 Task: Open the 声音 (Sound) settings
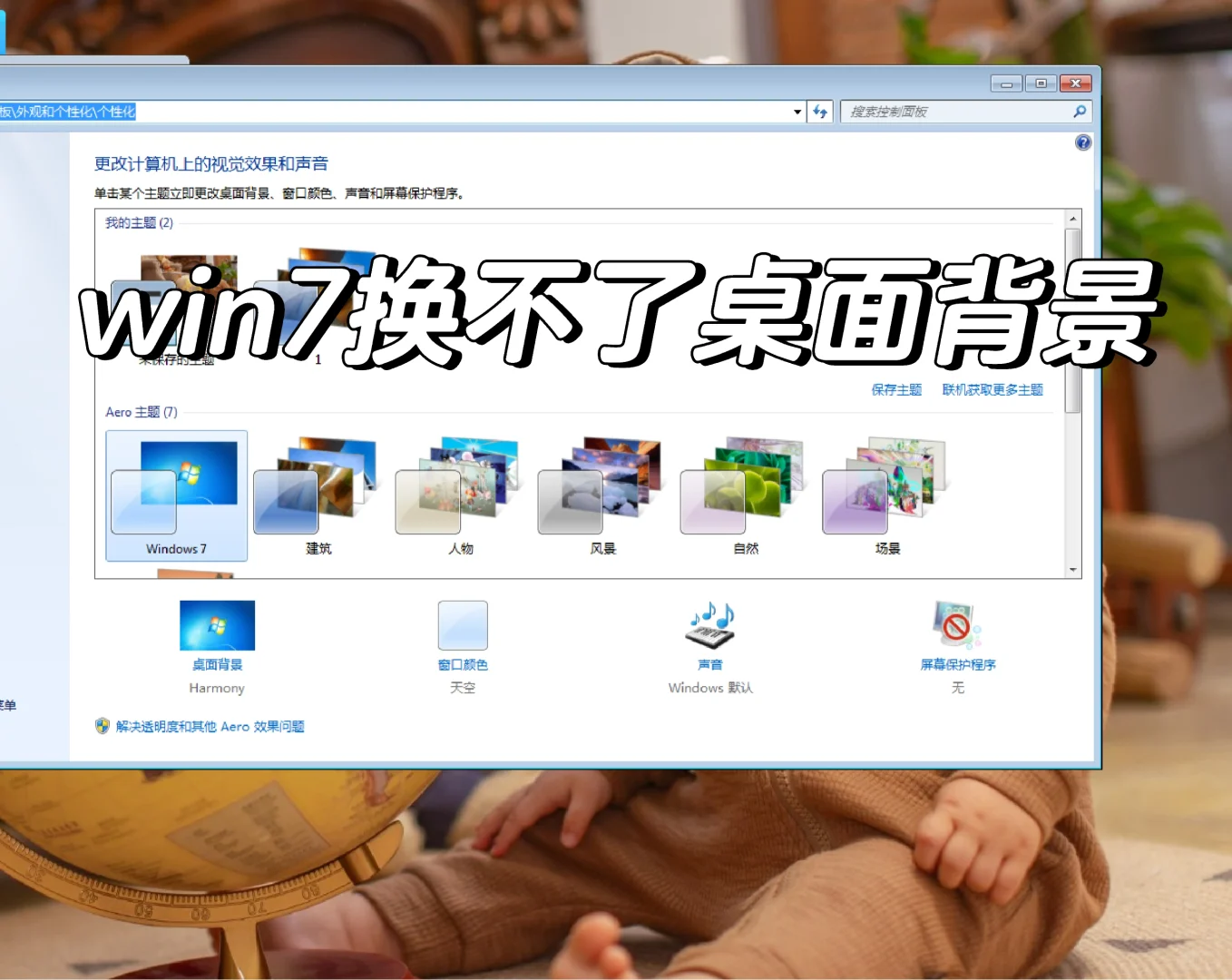709,626
